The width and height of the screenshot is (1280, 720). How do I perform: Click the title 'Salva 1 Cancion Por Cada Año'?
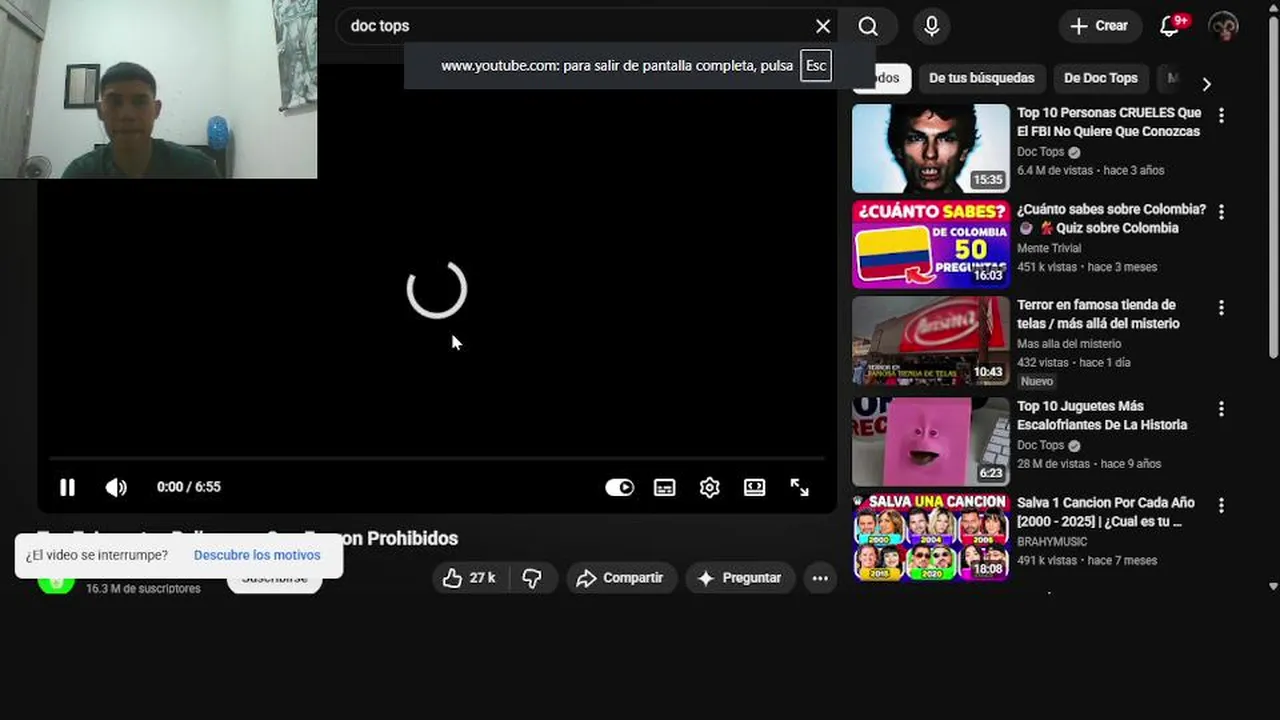click(x=1105, y=511)
